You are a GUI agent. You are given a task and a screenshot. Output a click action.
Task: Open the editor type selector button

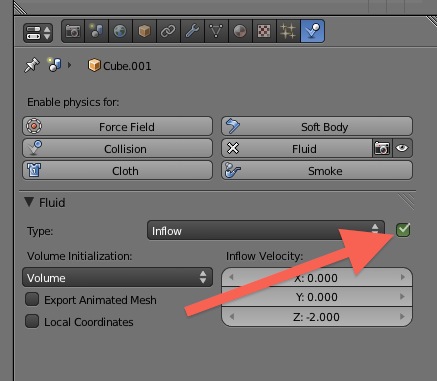pyautogui.click(x=38, y=32)
